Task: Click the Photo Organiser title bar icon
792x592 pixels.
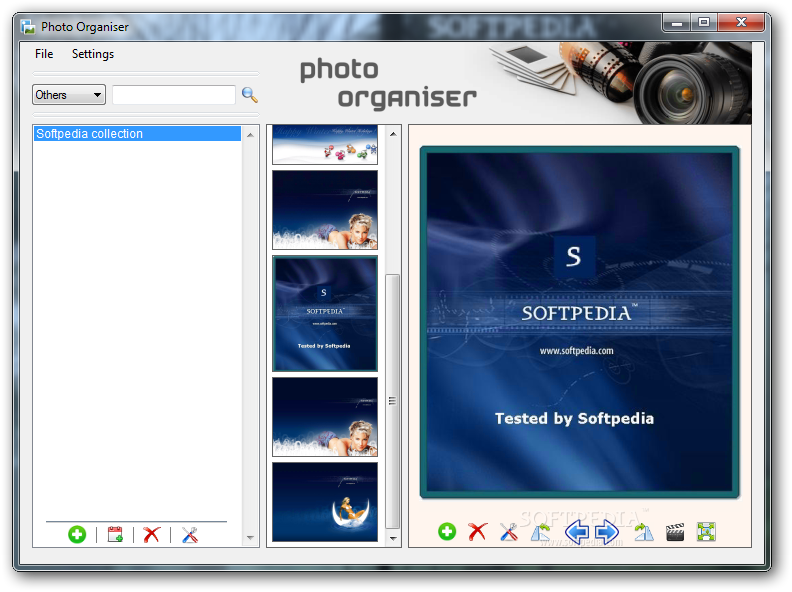Action: coord(28,27)
